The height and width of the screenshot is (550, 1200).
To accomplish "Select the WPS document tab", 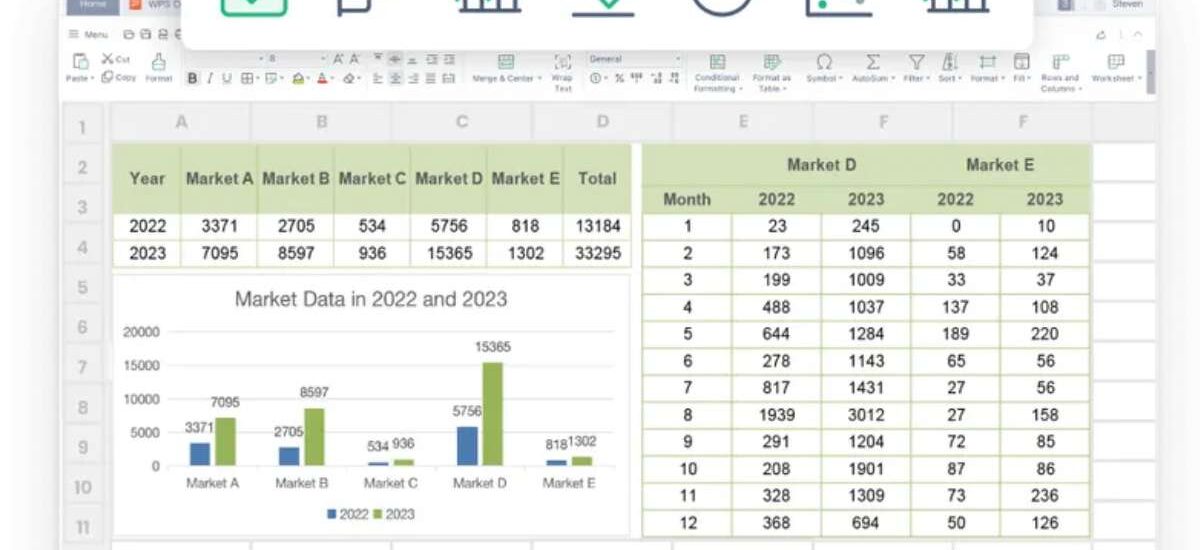I will click(154, 5).
